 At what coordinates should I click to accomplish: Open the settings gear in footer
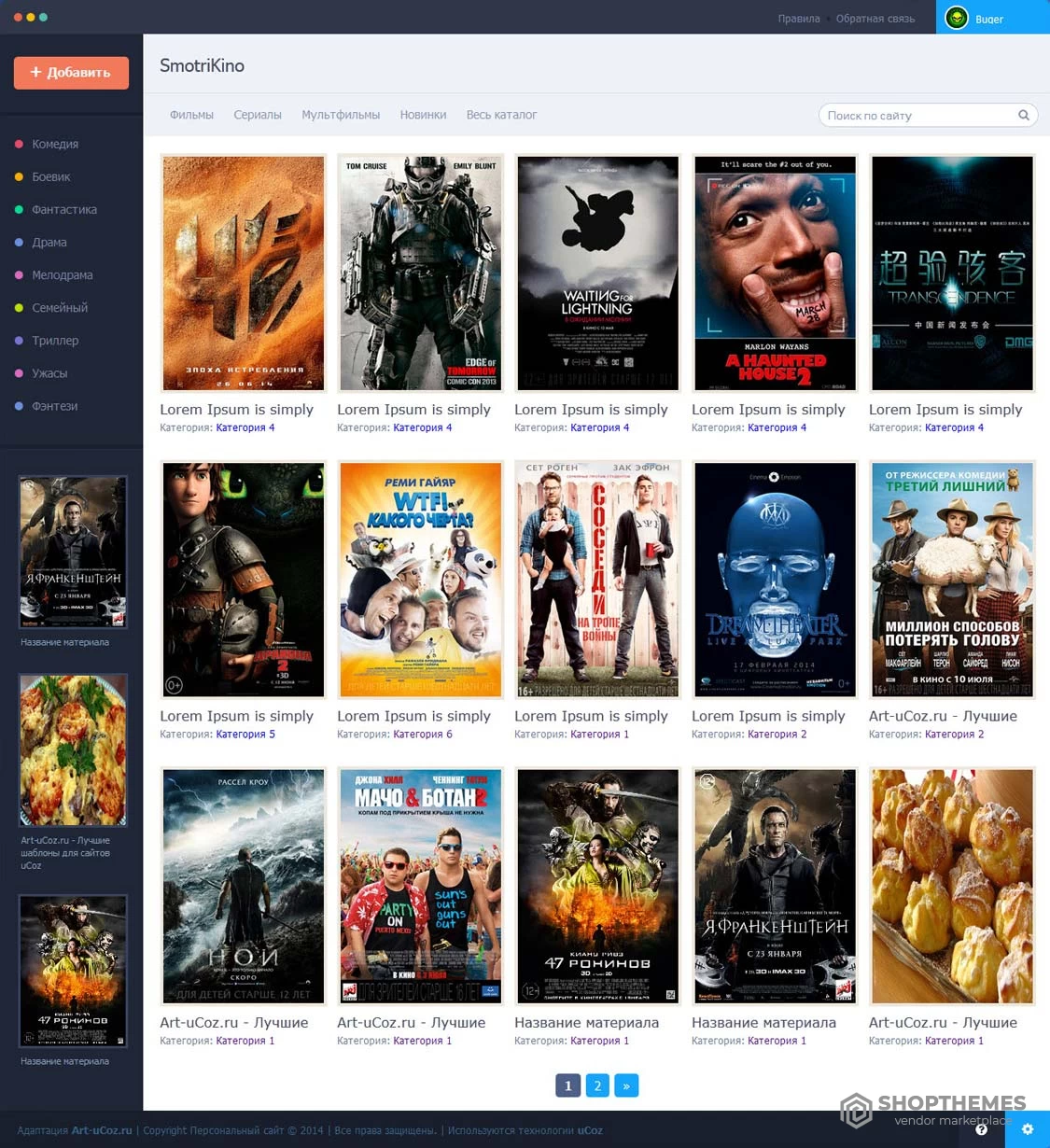[1028, 1129]
